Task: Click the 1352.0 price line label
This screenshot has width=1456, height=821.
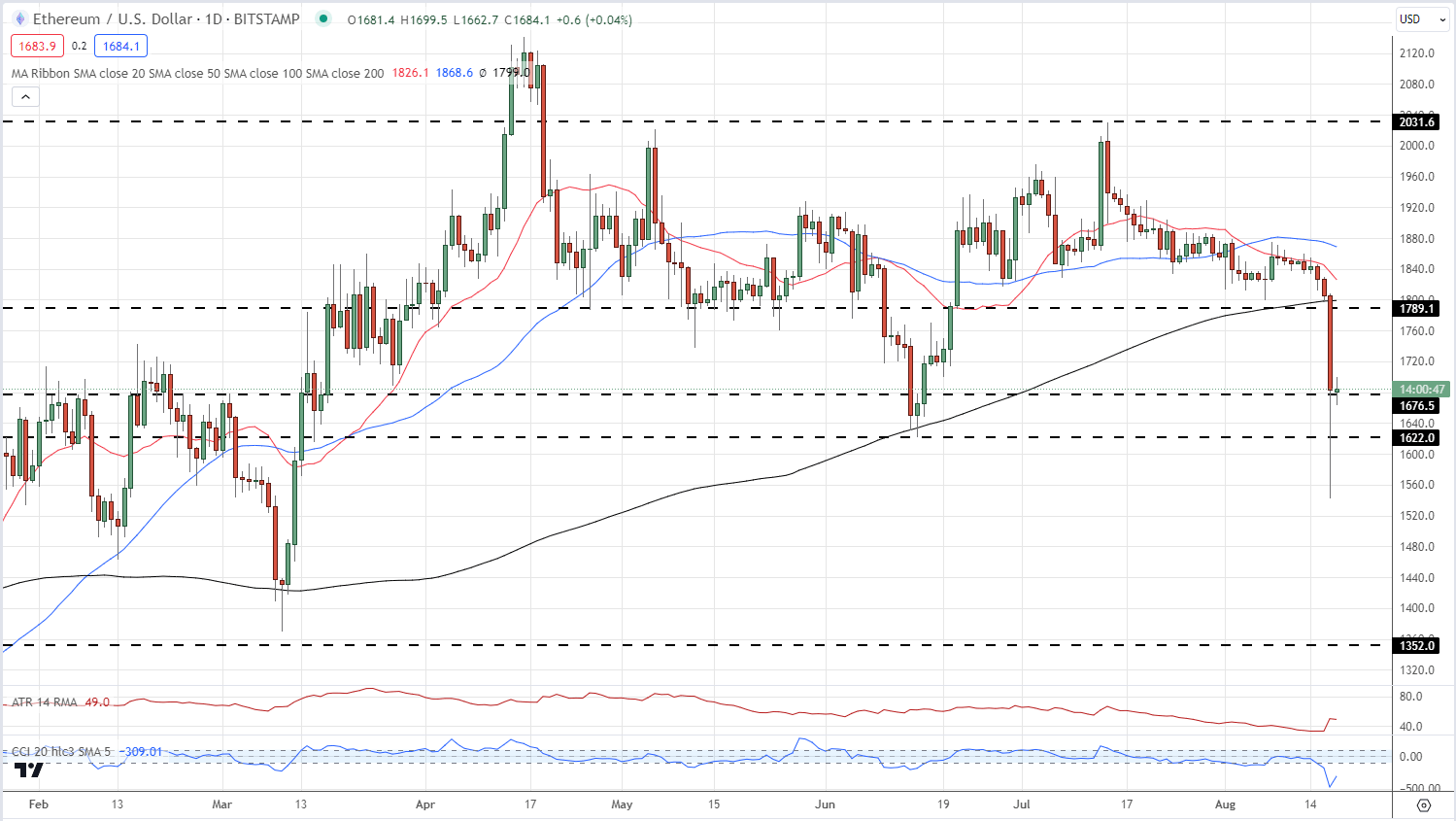Action: (x=1417, y=645)
